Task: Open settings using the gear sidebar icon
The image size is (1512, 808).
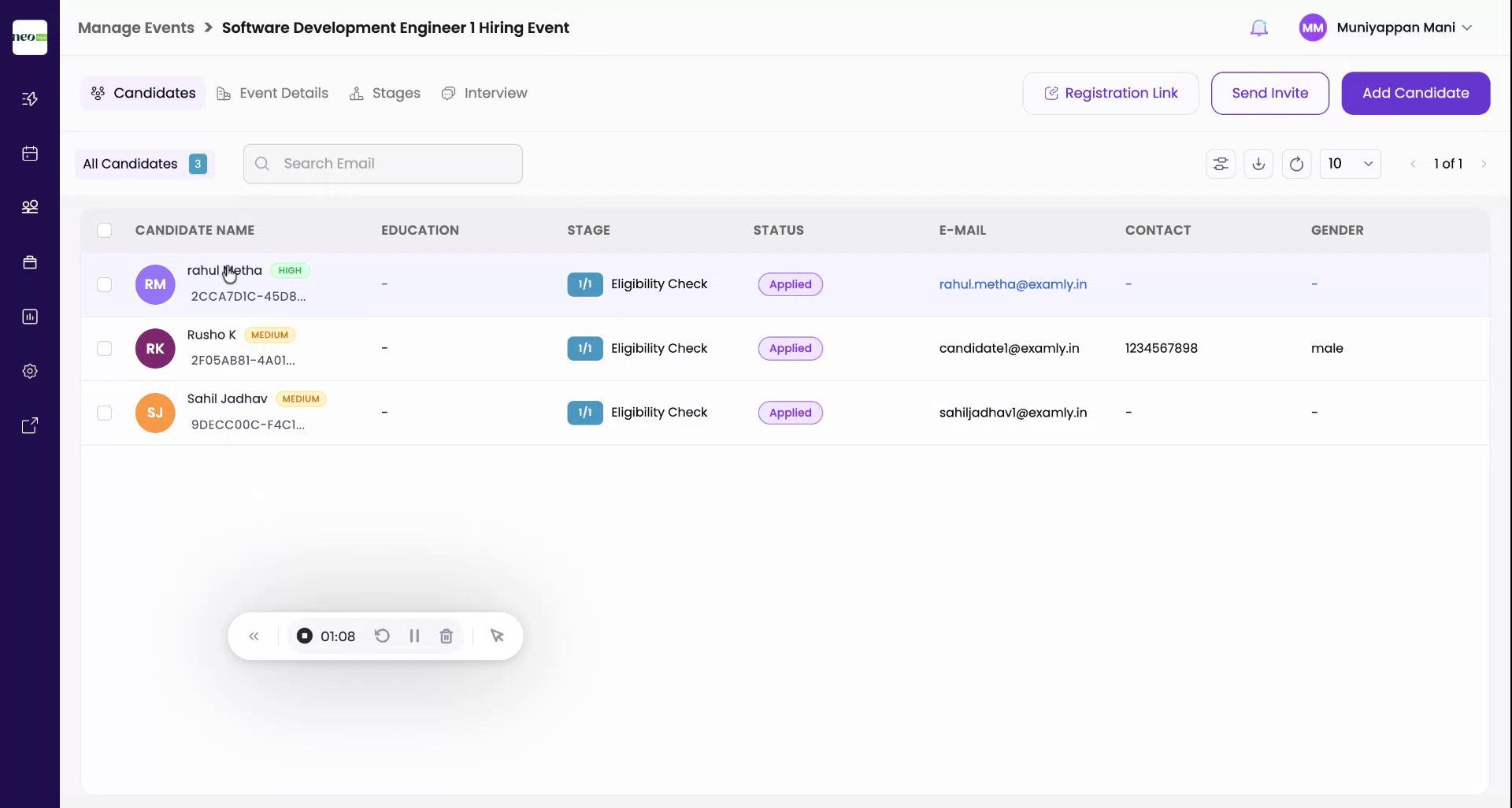Action: [x=30, y=370]
